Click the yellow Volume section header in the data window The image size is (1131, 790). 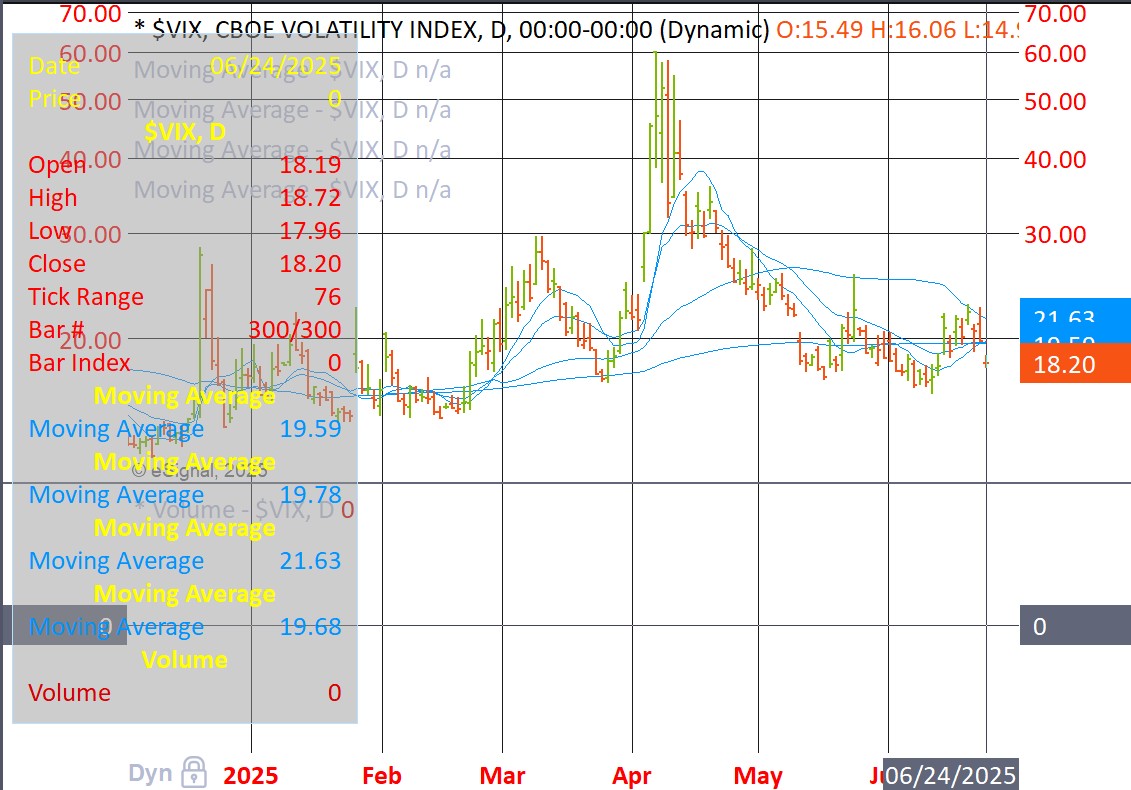(185, 659)
